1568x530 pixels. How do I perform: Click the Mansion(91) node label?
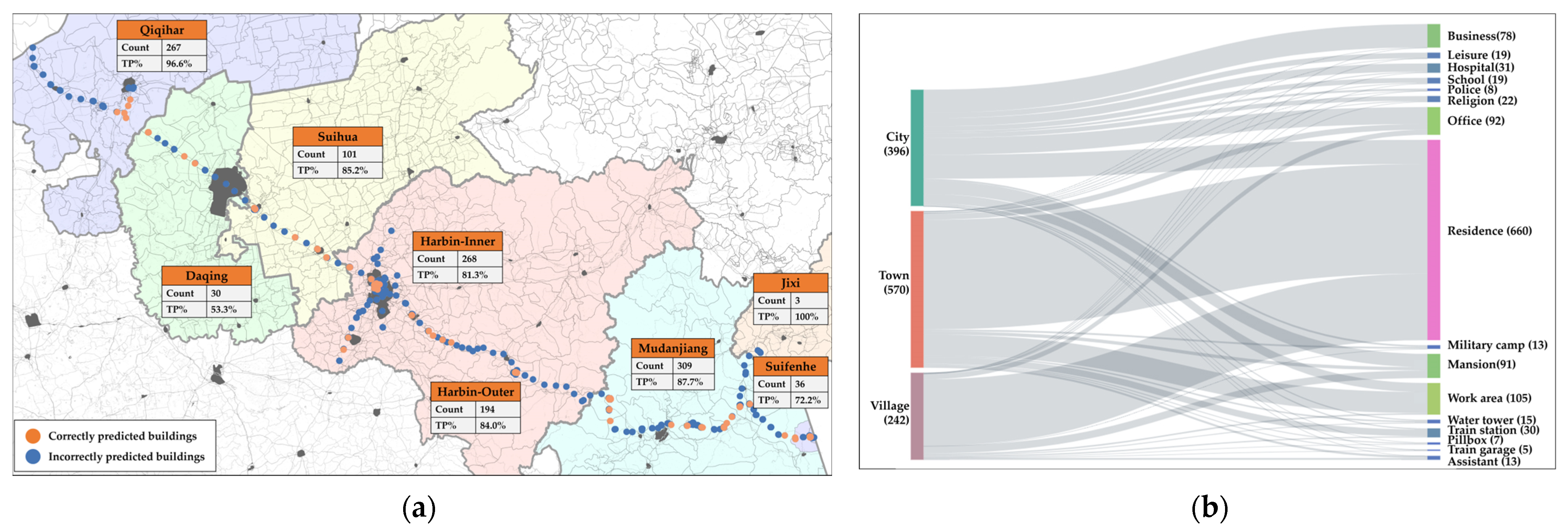1481,364
